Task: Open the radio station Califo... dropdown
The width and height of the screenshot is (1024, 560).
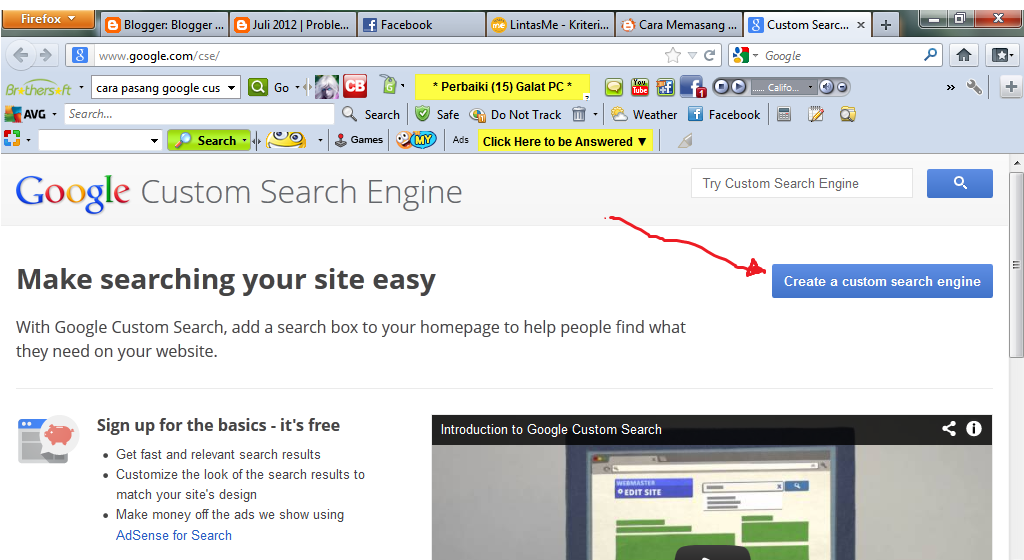Action: [810, 87]
